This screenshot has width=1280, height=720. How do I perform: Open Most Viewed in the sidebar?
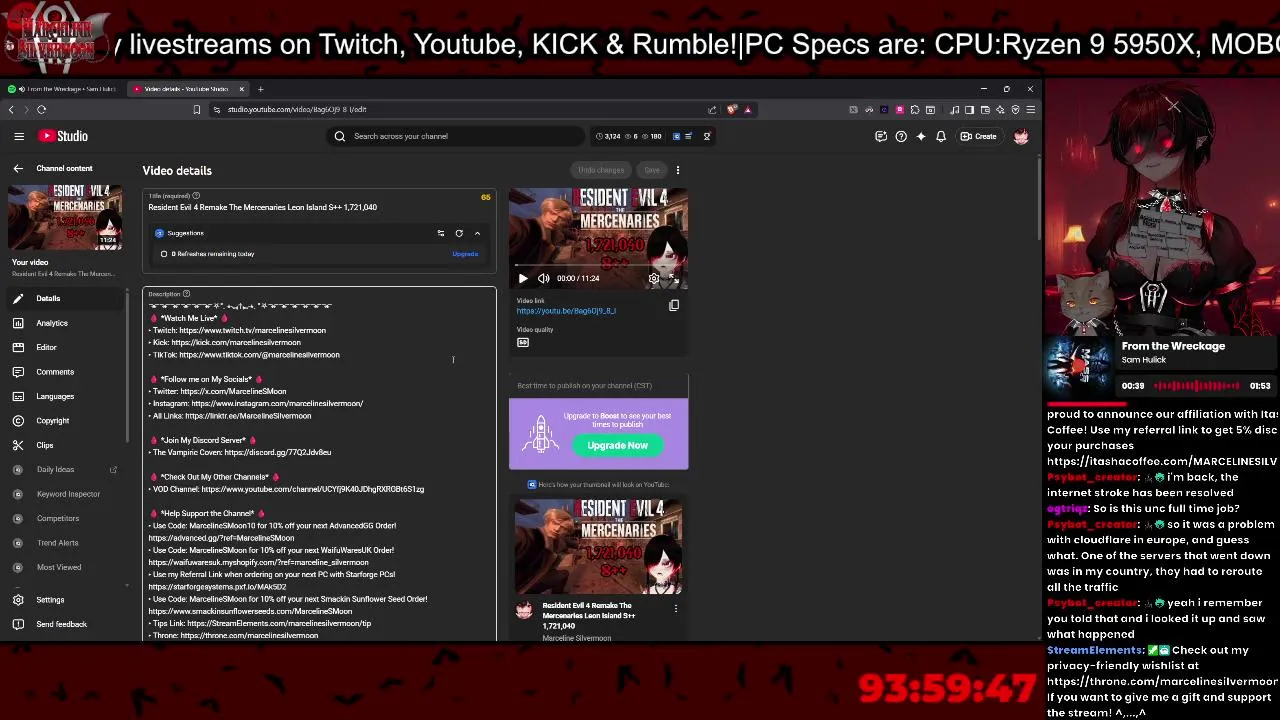(65, 567)
